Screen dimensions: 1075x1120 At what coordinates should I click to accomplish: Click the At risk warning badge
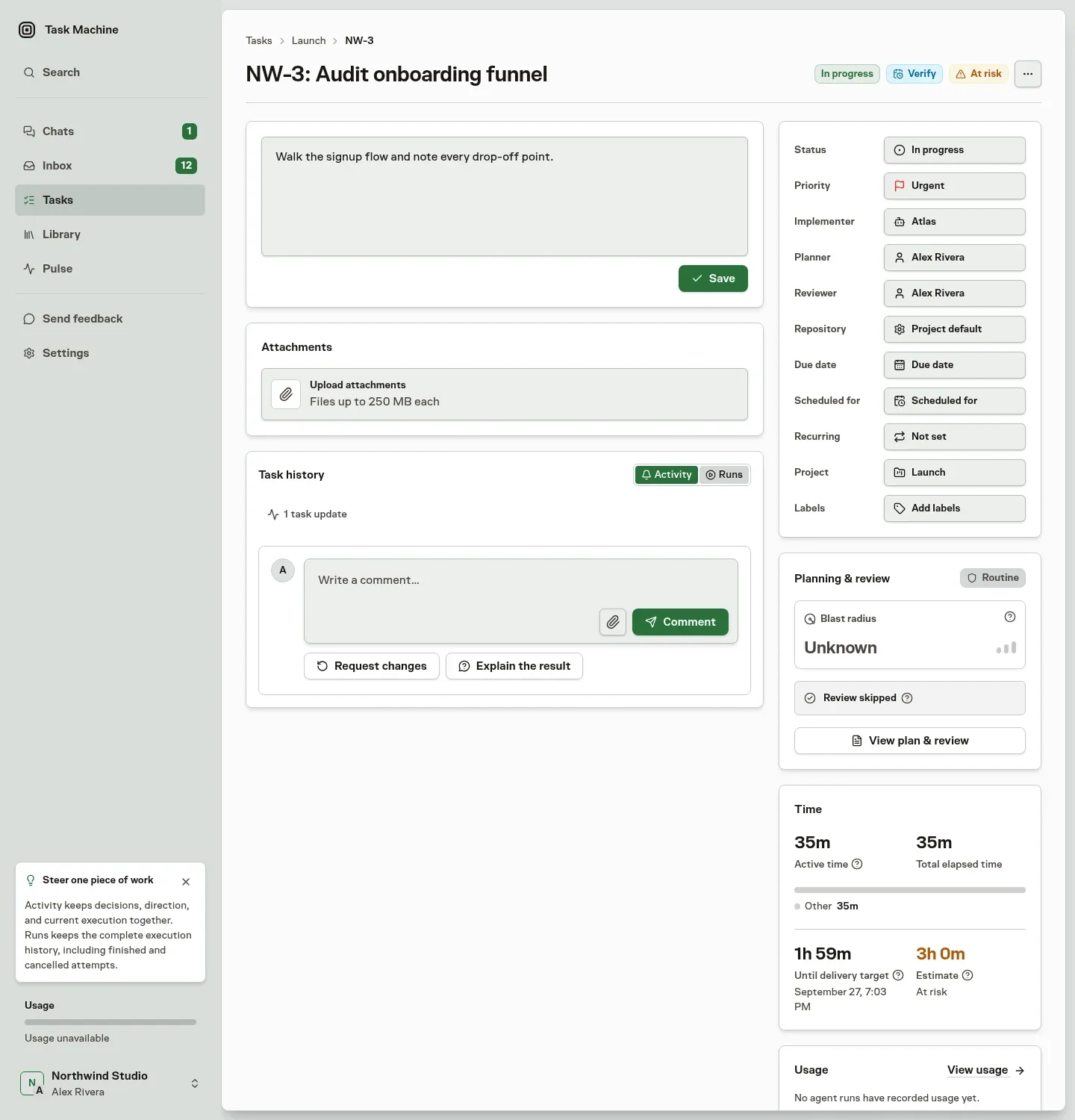point(979,74)
